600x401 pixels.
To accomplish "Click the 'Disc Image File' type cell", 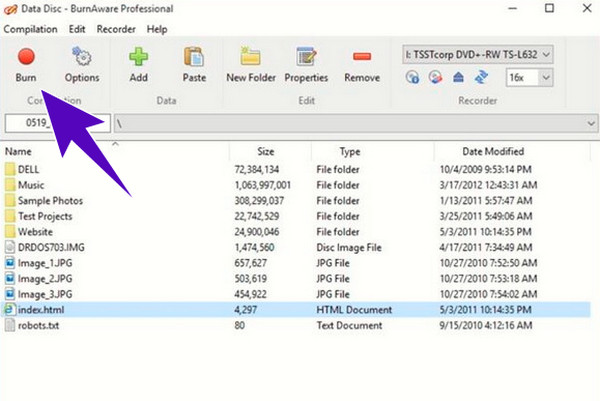I will click(x=349, y=248).
